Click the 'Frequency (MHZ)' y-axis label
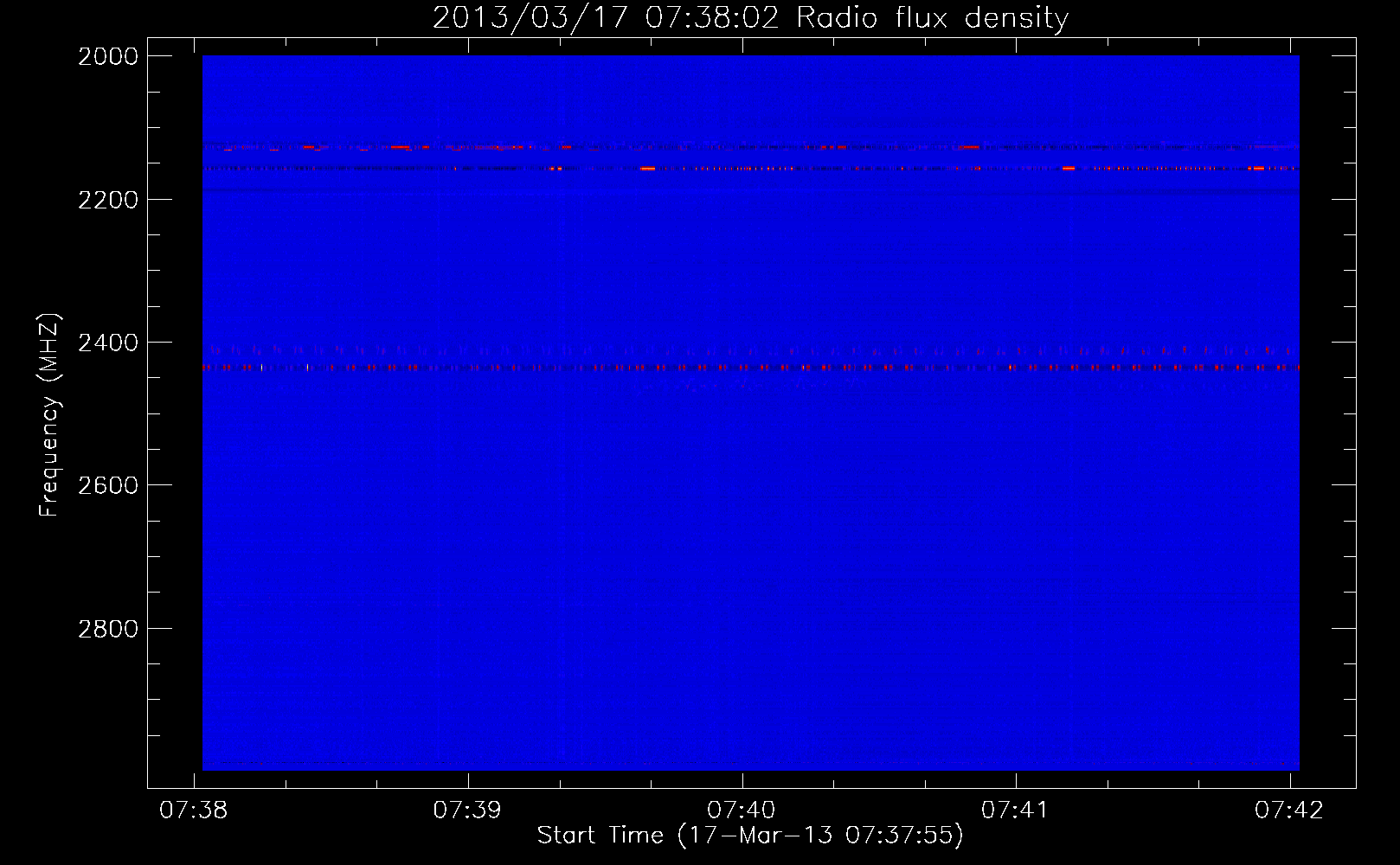 49,414
